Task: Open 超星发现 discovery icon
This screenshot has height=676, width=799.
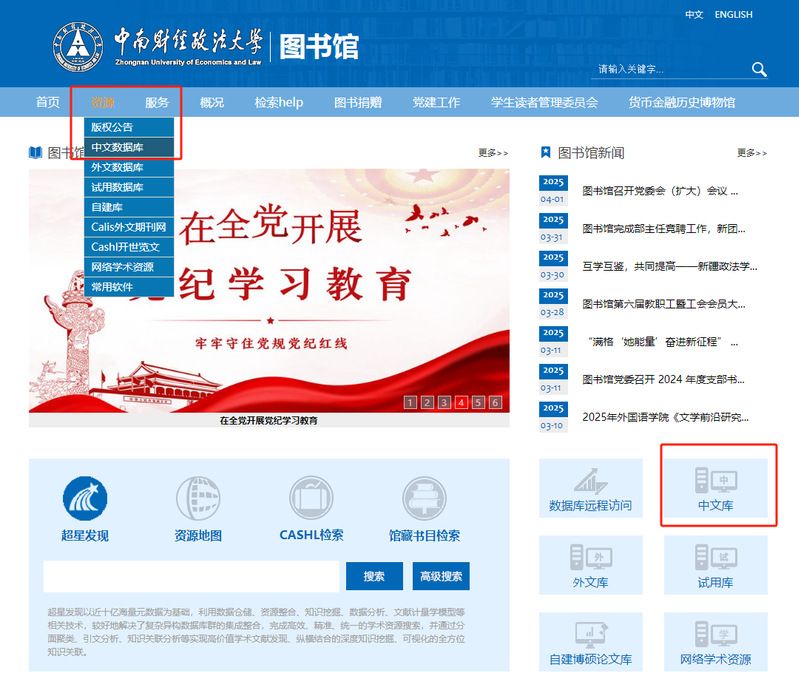Action: pos(85,498)
